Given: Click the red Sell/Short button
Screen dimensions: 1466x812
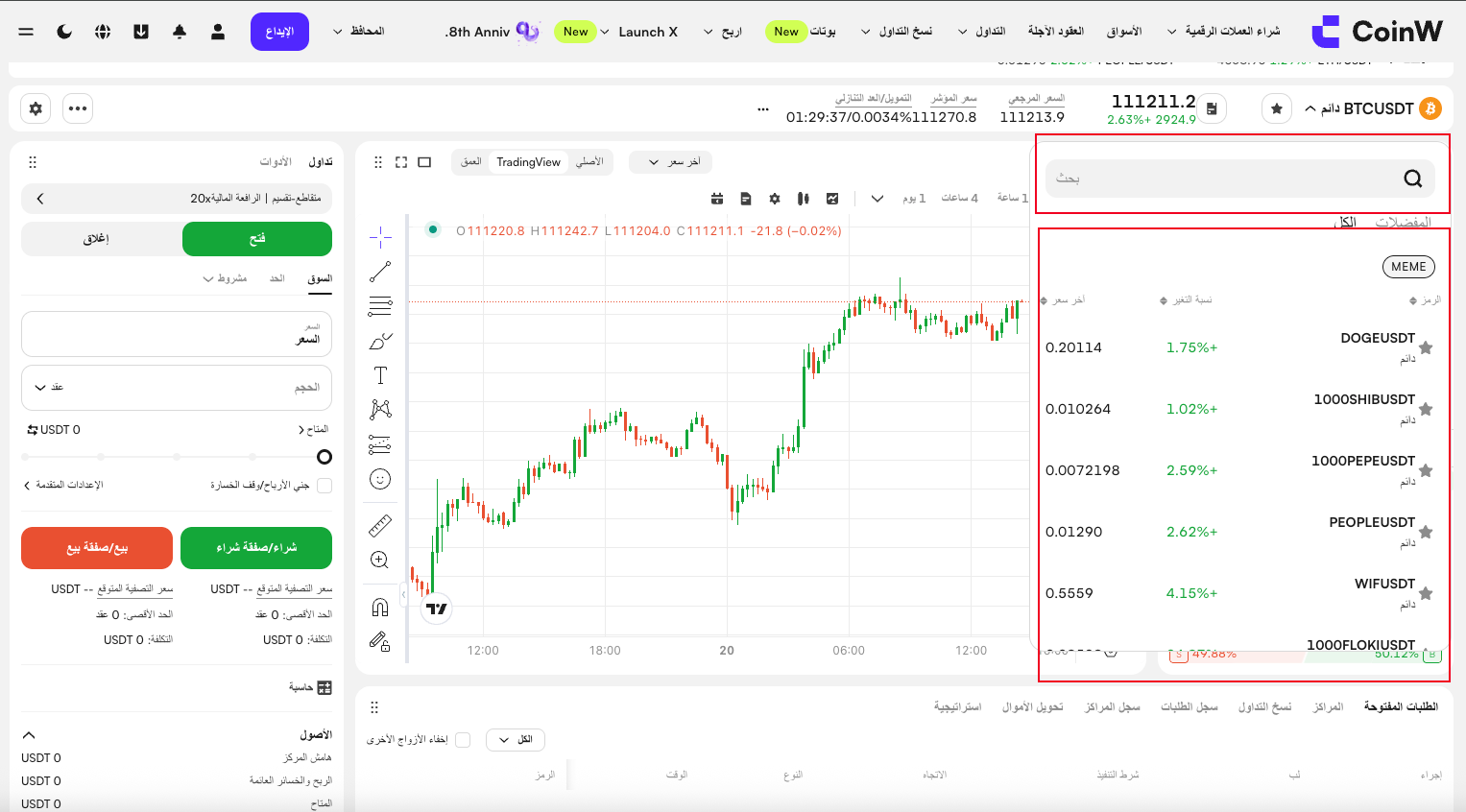Looking at the screenshot, I should (x=97, y=548).
